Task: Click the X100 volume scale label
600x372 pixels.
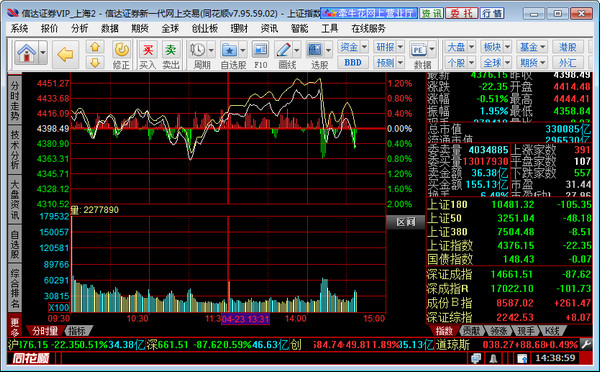Action: 59,308
